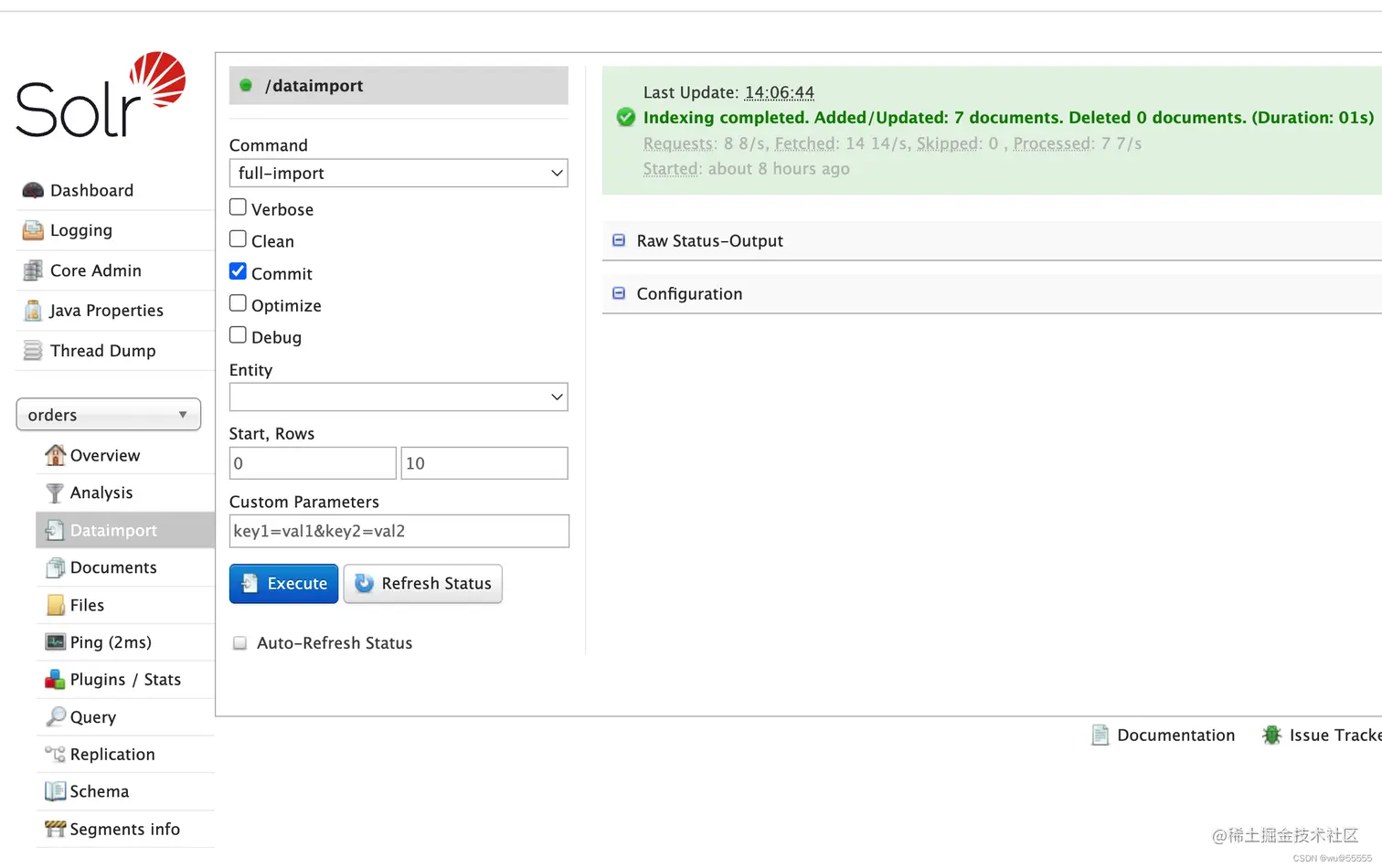This screenshot has width=1382, height=868.
Task: Click the Plugins / Stats blocks icon
Action: tap(55, 680)
